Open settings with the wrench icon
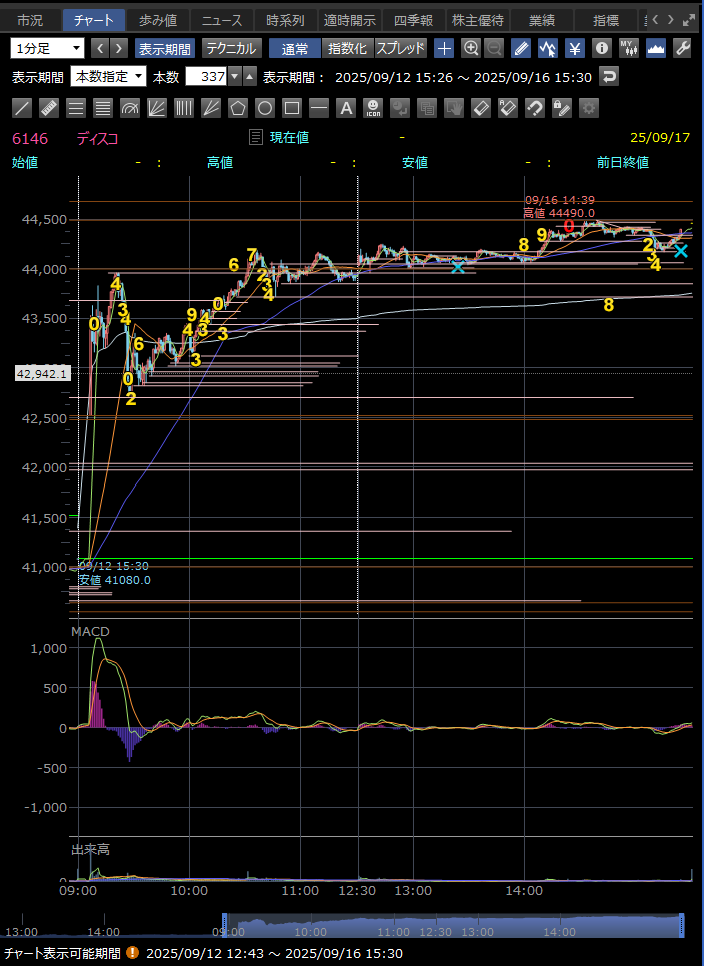Image resolution: width=704 pixels, height=966 pixels. click(x=683, y=48)
